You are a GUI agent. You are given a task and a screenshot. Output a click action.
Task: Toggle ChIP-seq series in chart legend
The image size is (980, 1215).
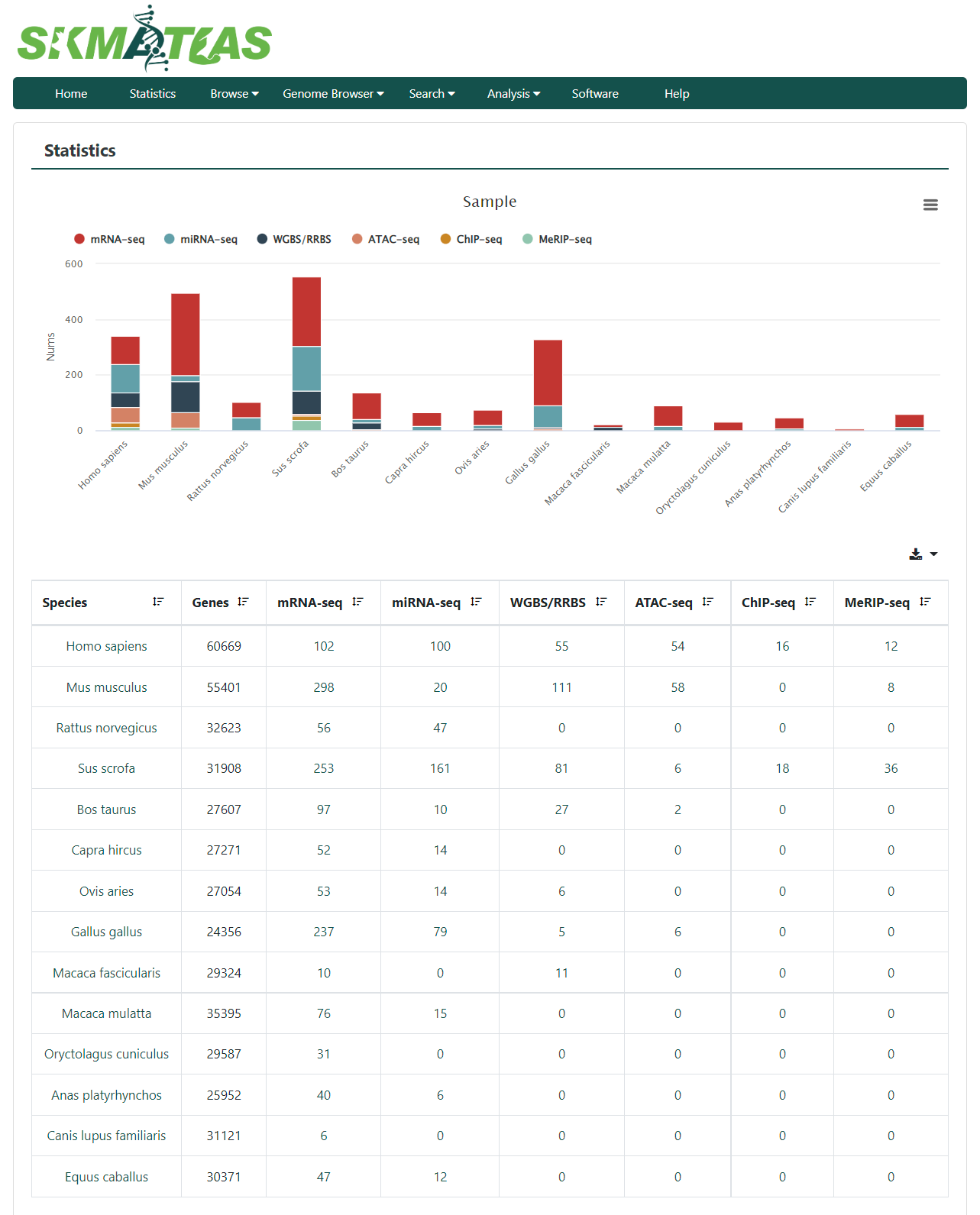pyautogui.click(x=471, y=239)
